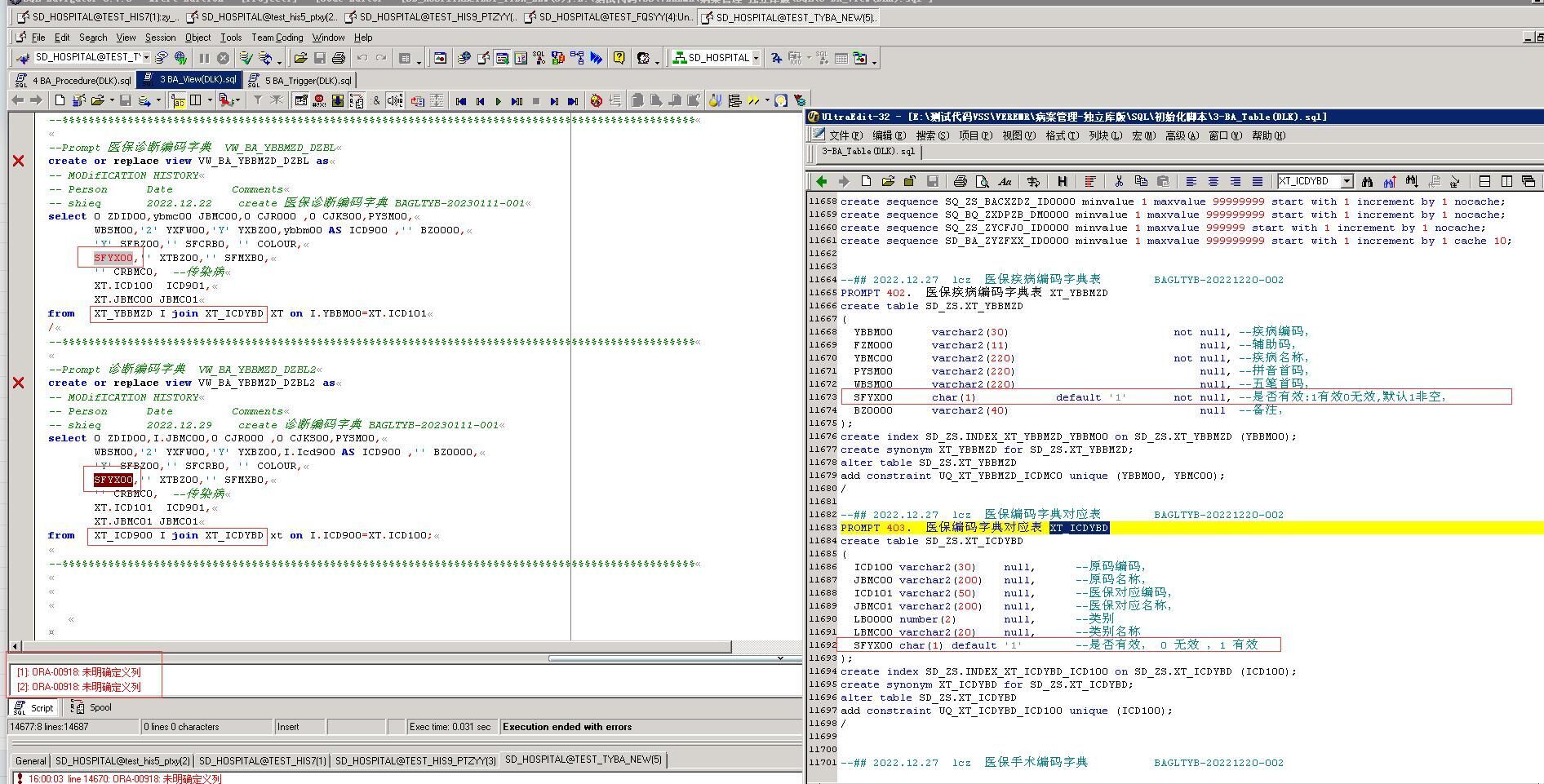Toggle the left align button in UltraEdit
Image resolution: width=1544 pixels, height=784 pixels.
point(1191,181)
